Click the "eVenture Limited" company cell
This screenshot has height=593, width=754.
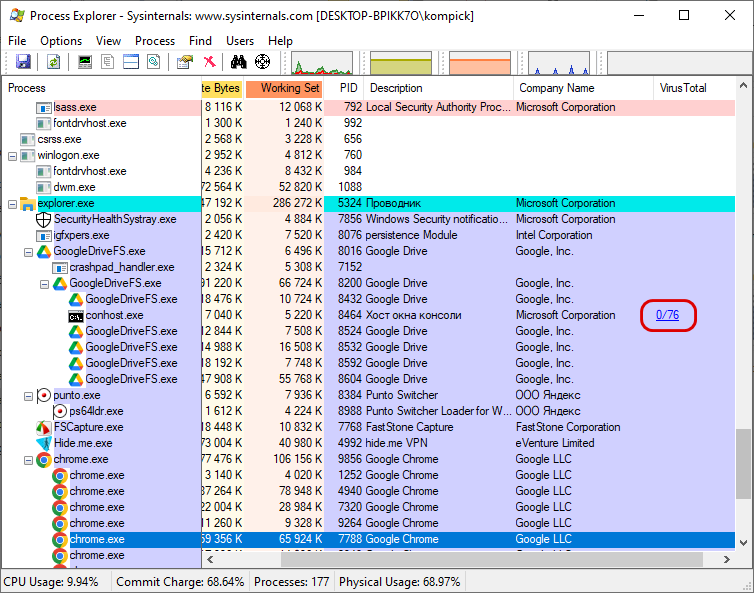pos(555,443)
